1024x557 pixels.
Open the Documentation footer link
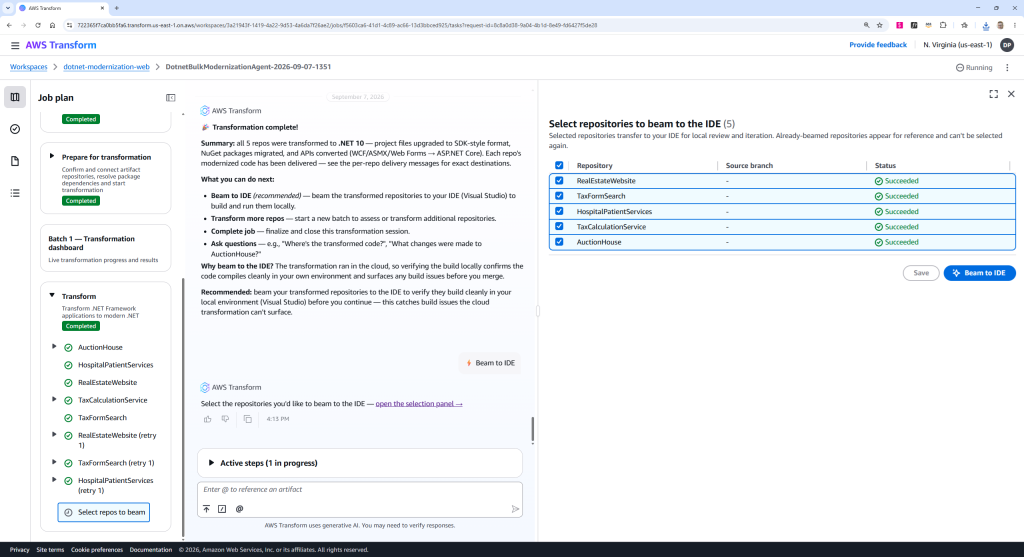[x=150, y=550]
